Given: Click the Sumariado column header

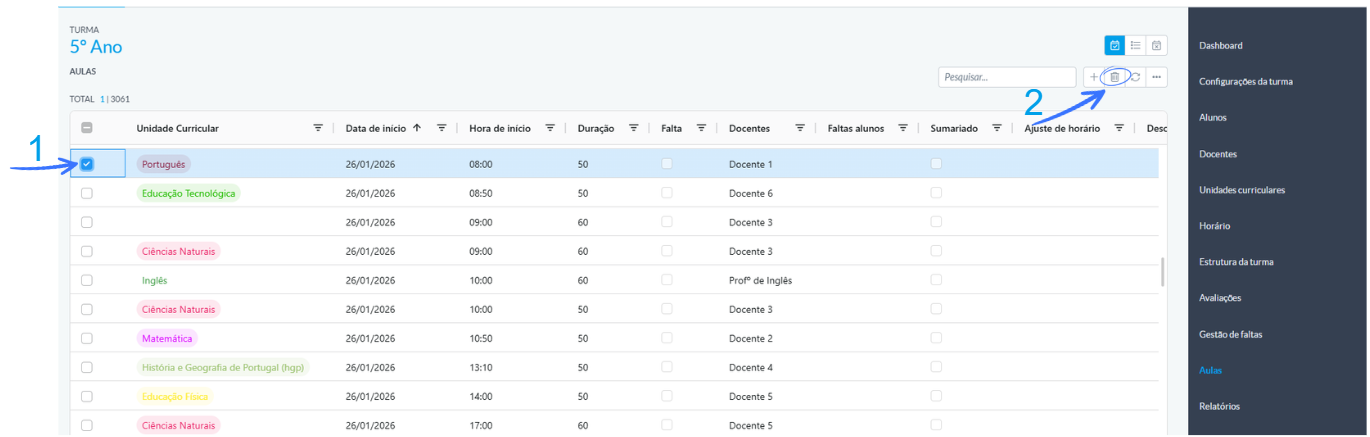Looking at the screenshot, I should tap(954, 128).
